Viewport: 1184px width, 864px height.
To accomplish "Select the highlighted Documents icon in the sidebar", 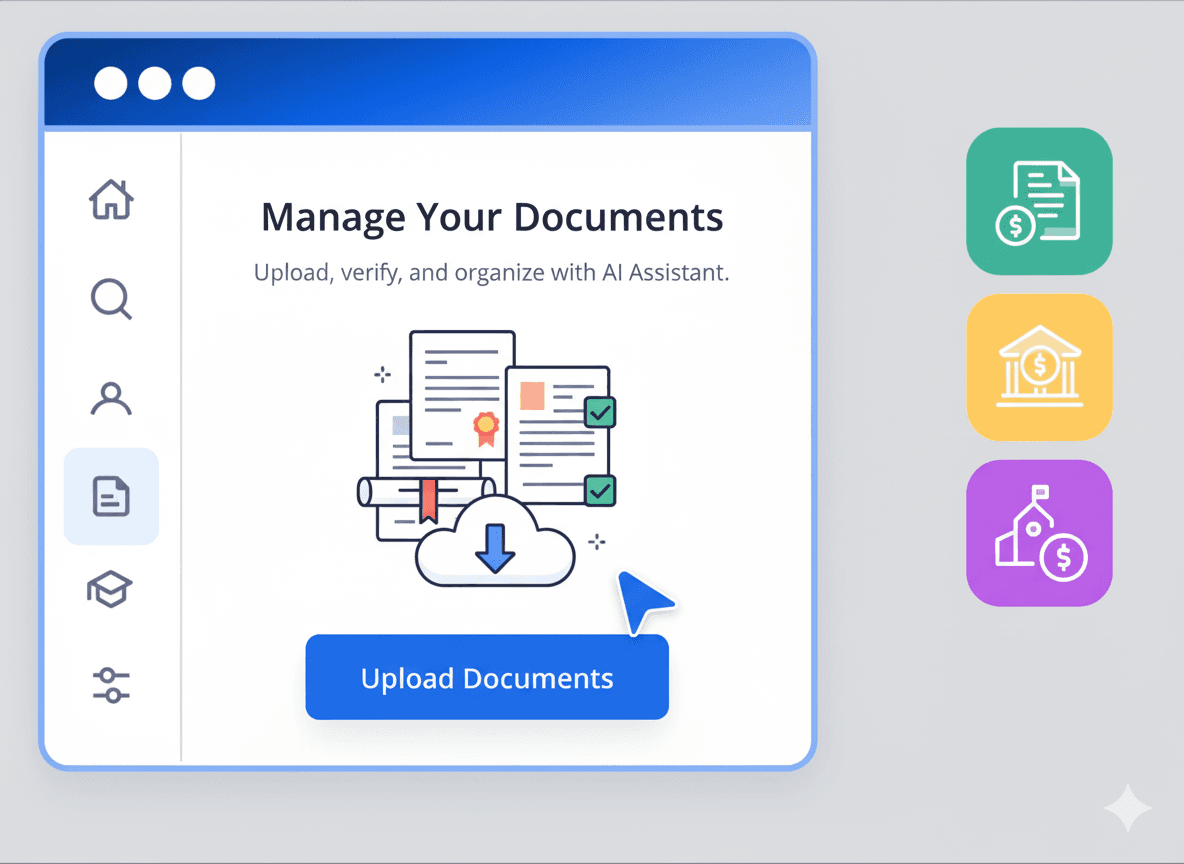I will point(111,496).
